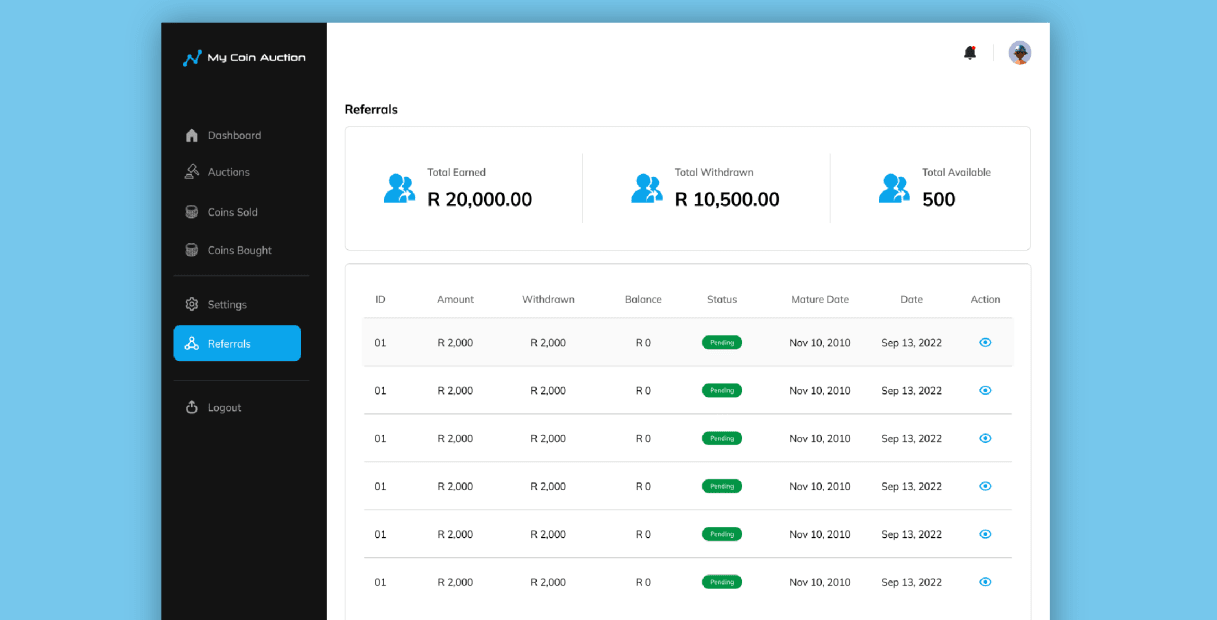Click Sep 13, 2022 in the highlighted row
The image size is (1217, 620).
(911, 343)
